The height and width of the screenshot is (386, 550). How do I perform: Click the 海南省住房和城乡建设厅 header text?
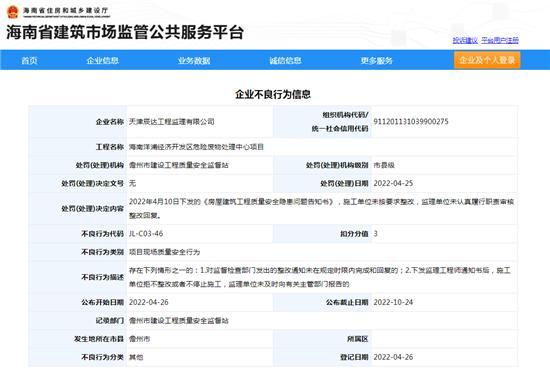66,11
